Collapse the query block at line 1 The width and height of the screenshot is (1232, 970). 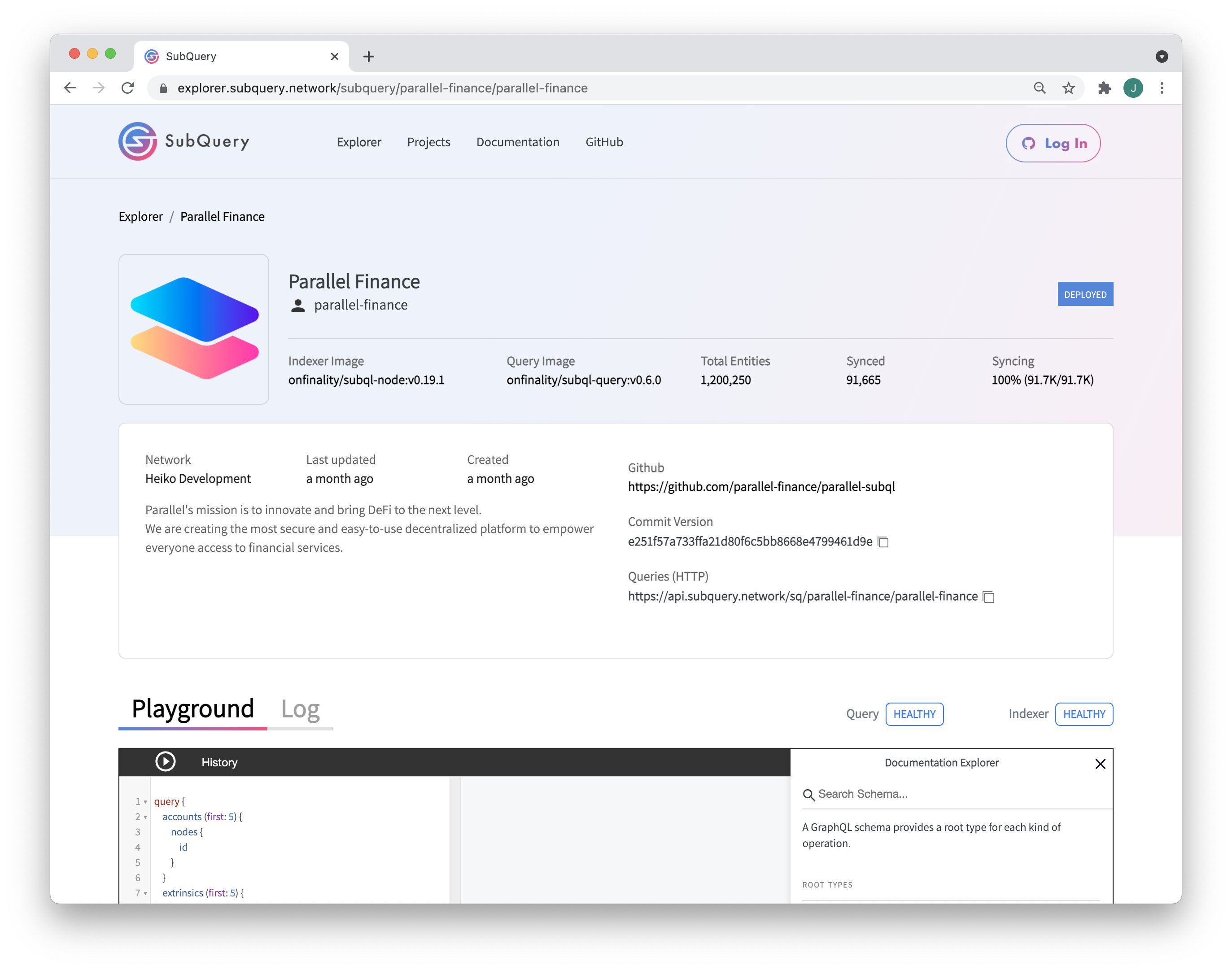[145, 802]
